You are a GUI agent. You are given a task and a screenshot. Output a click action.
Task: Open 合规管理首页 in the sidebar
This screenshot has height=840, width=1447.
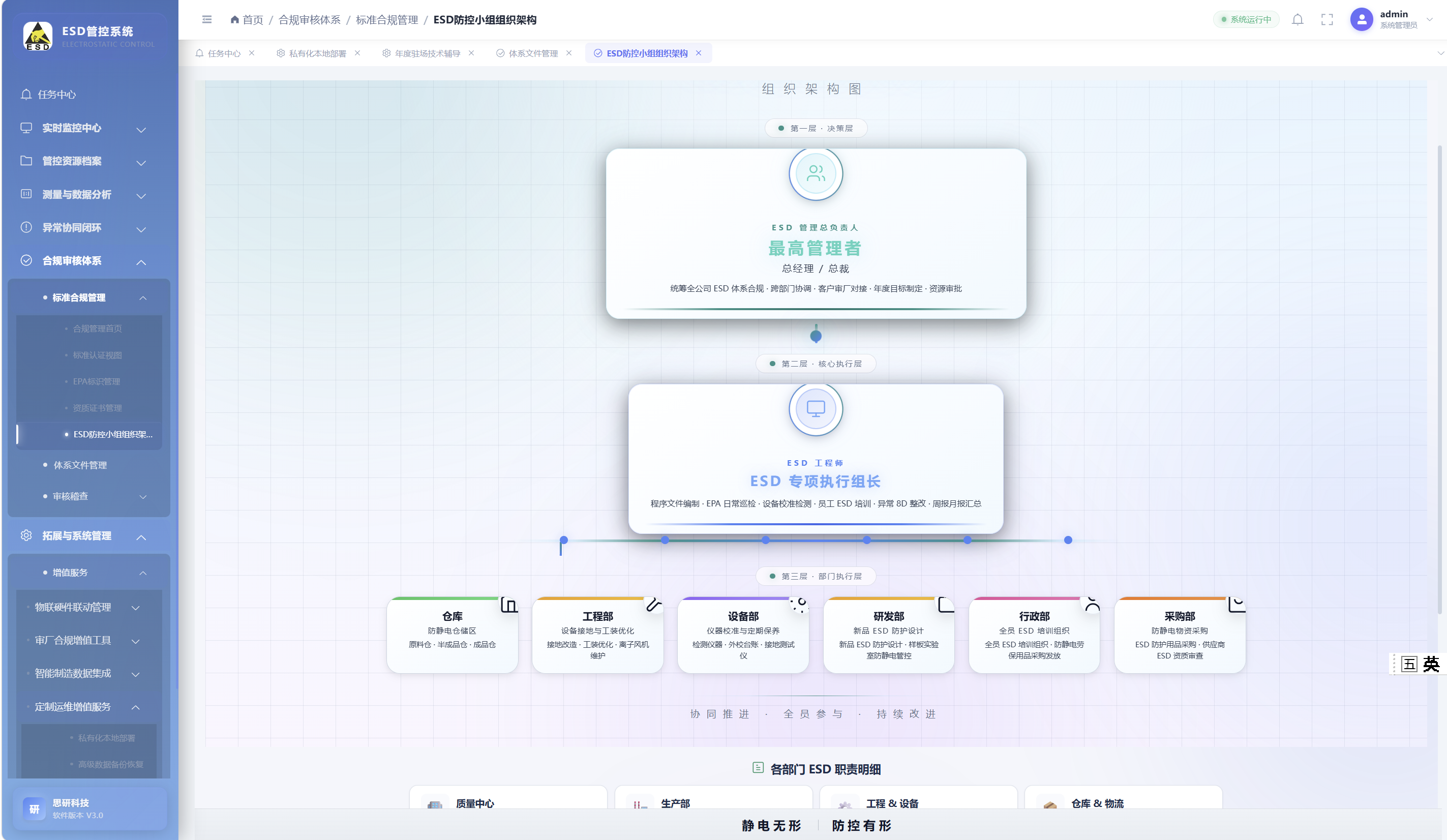97,328
